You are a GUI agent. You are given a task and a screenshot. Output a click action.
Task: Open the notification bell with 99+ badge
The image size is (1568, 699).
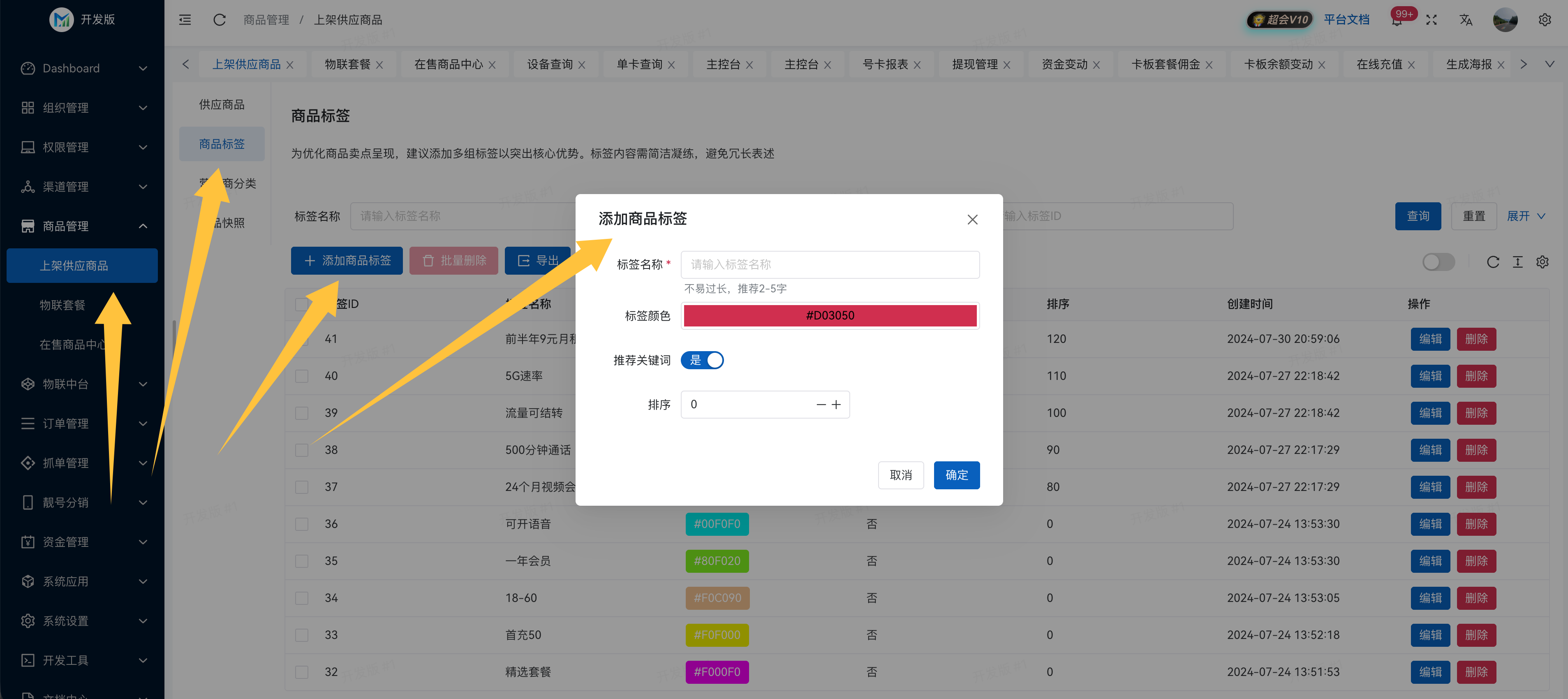point(1397,21)
